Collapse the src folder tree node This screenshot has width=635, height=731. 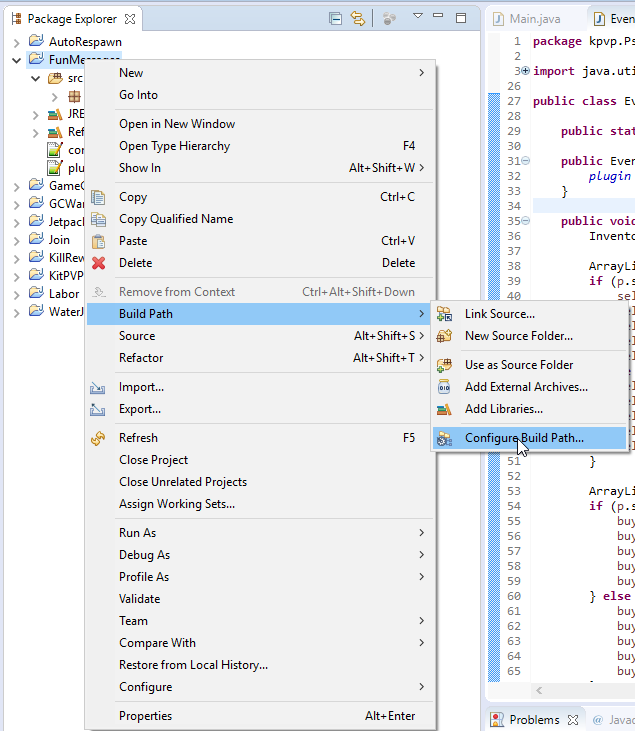coord(35,78)
